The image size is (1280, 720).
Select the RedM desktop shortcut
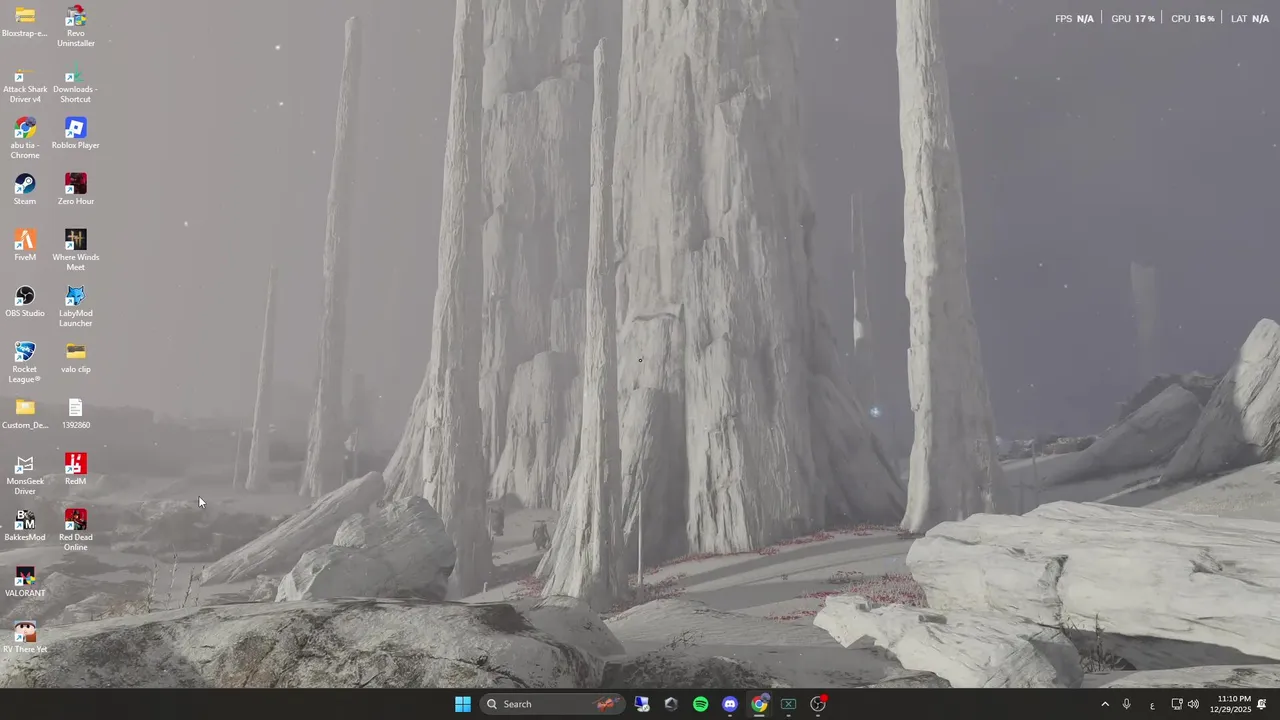(x=76, y=469)
